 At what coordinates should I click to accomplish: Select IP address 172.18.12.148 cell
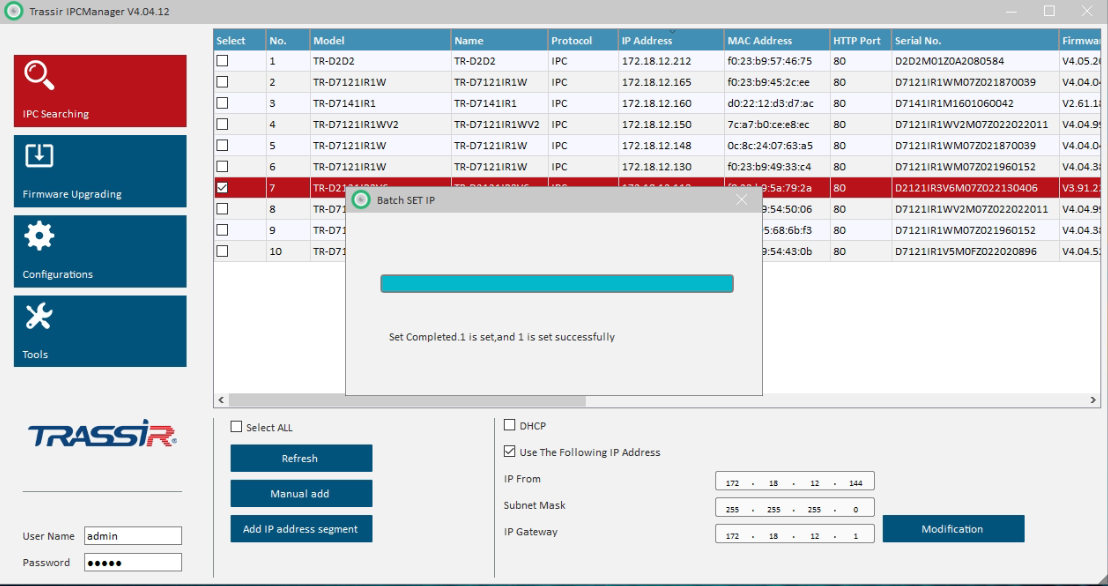[671, 146]
